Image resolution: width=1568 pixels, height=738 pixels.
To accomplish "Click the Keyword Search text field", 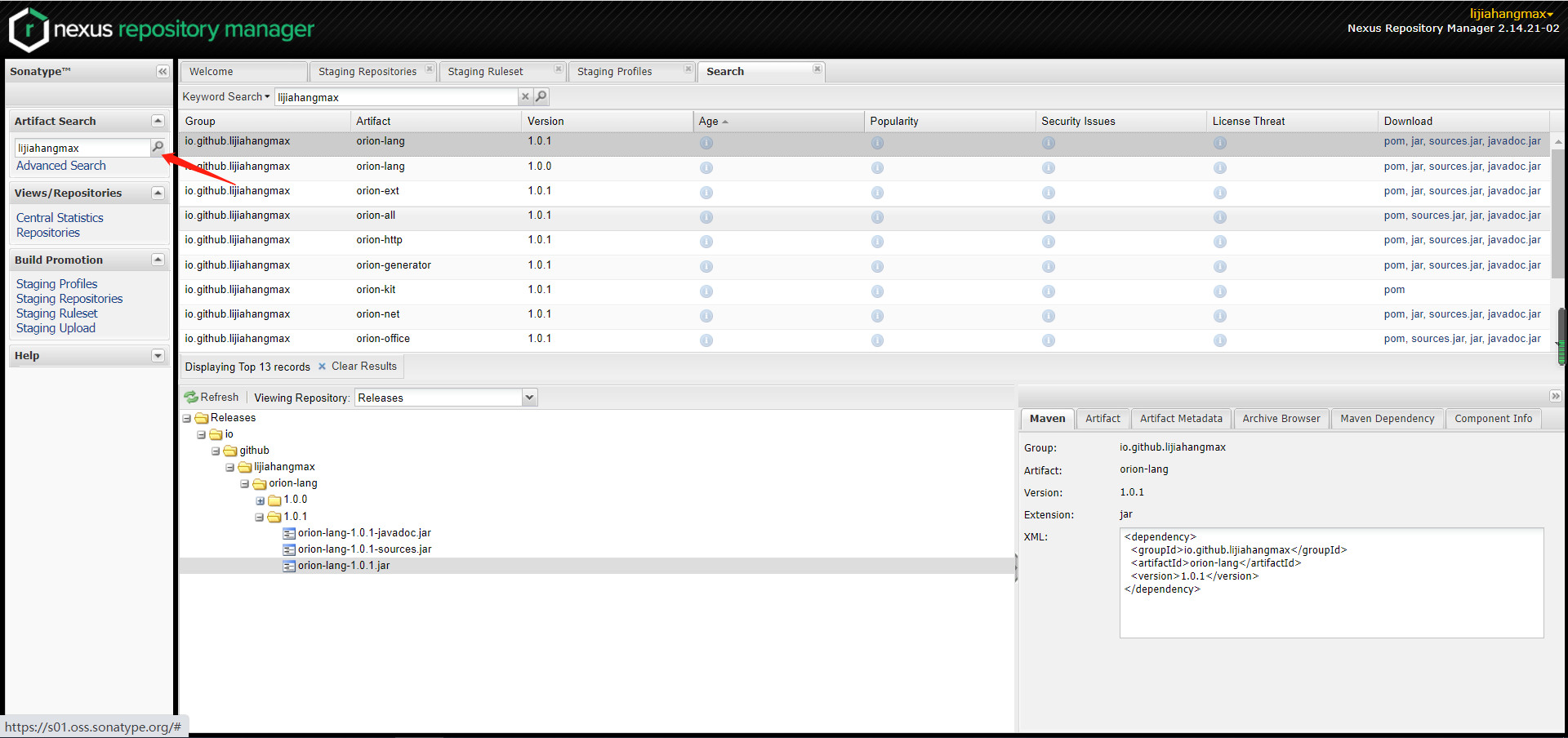I will point(397,97).
